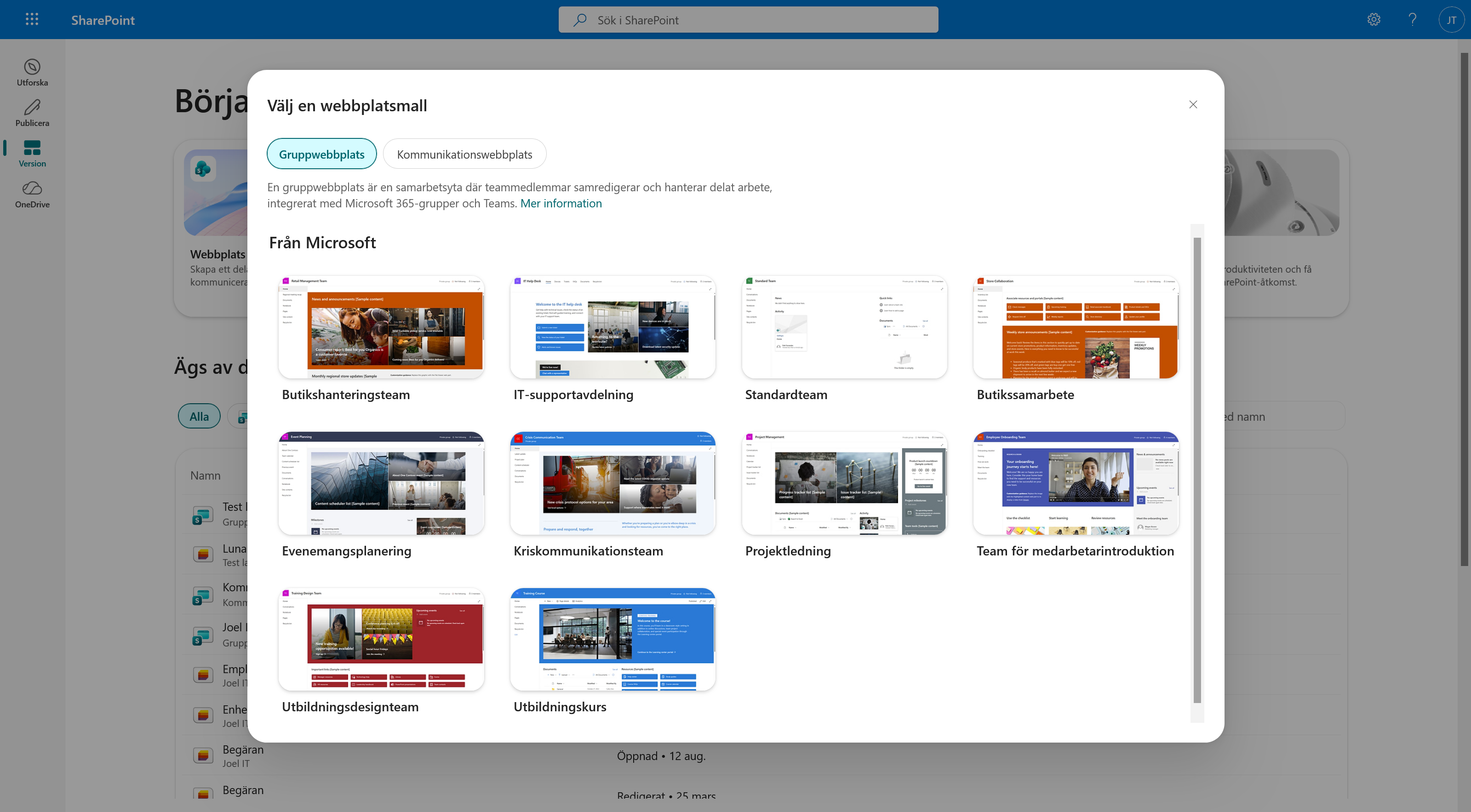Close the webbplatsmall dialog
The height and width of the screenshot is (812, 1471).
1193,104
